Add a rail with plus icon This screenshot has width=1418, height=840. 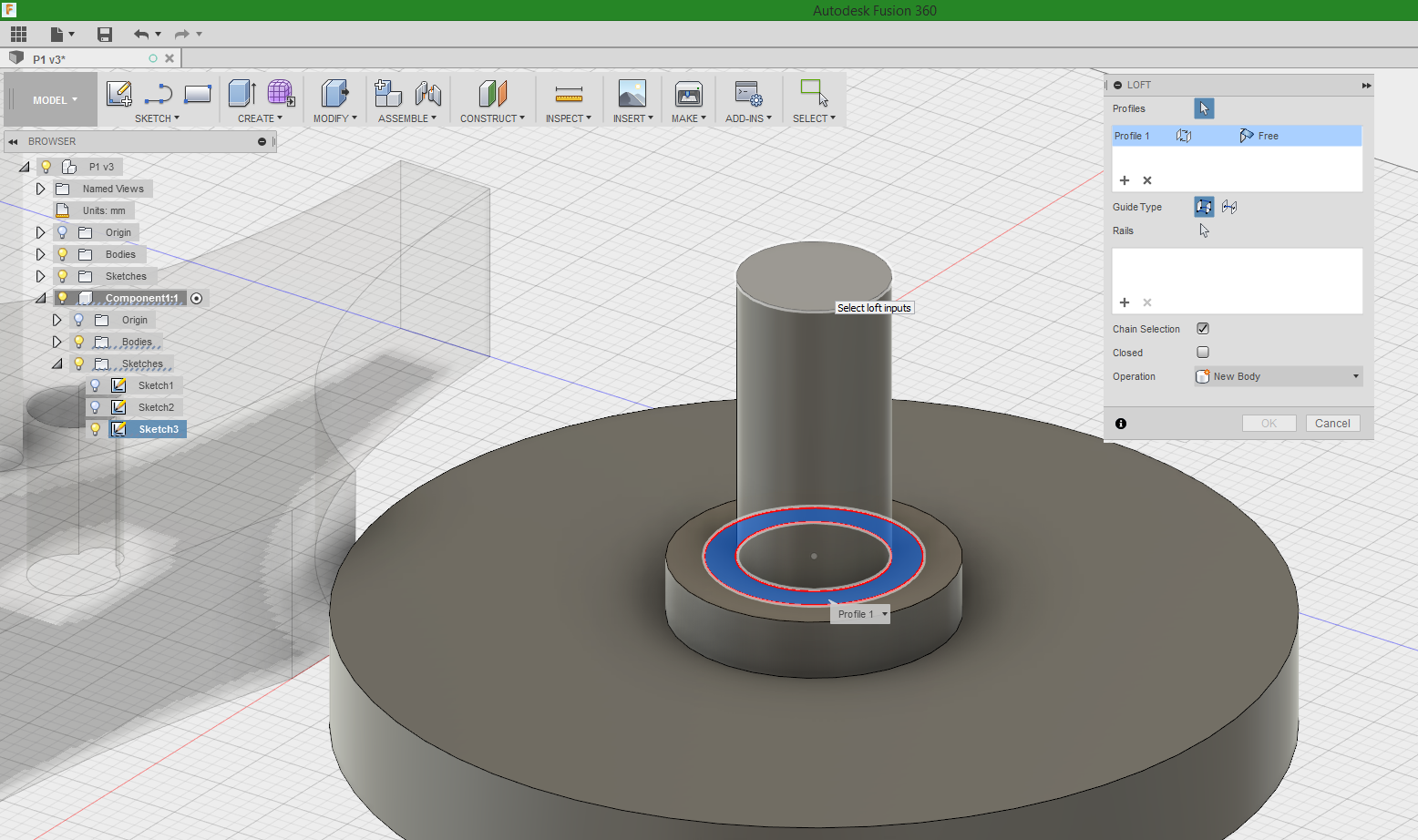[1125, 302]
